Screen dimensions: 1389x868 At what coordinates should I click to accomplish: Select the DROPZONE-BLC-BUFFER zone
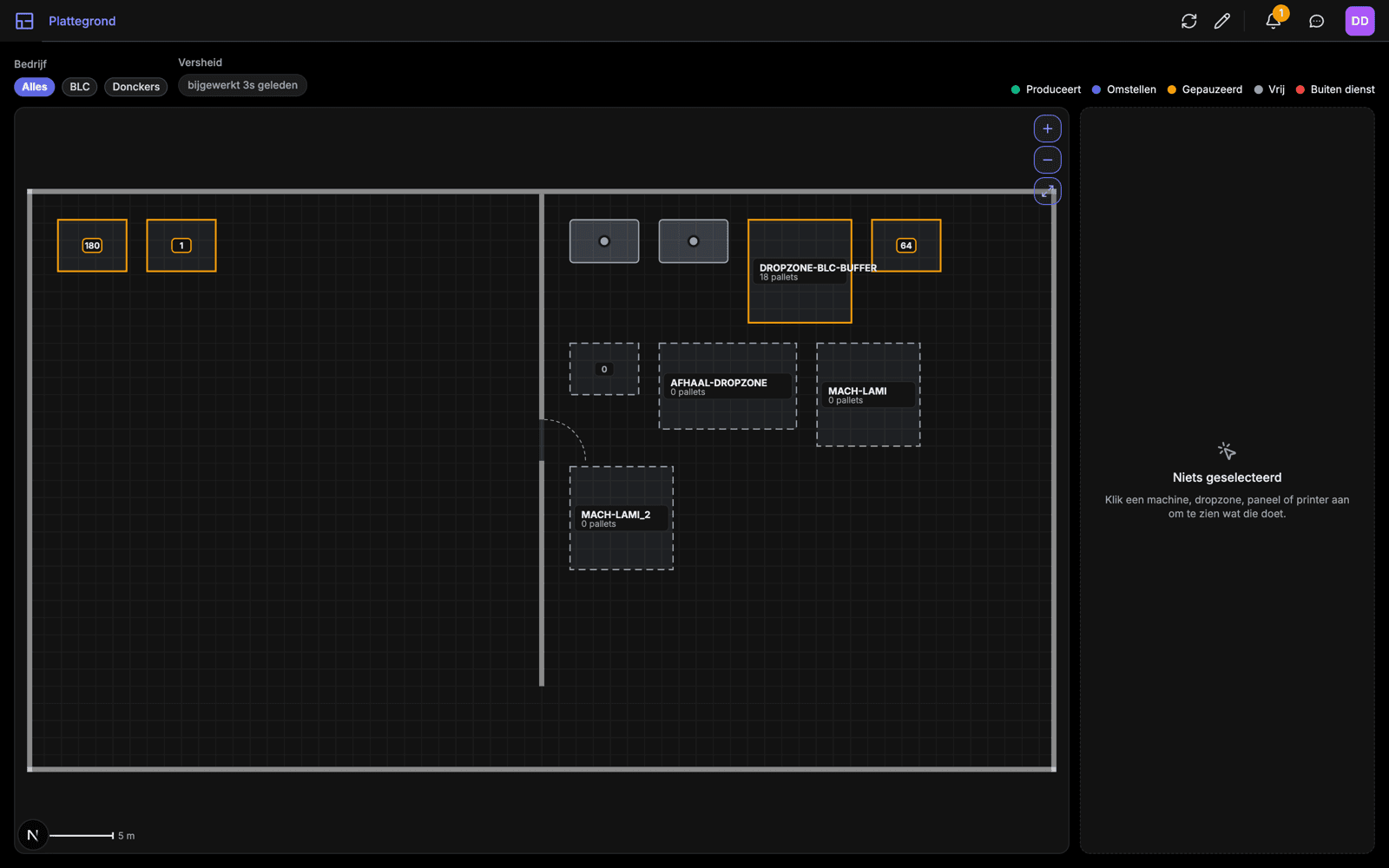(800, 271)
